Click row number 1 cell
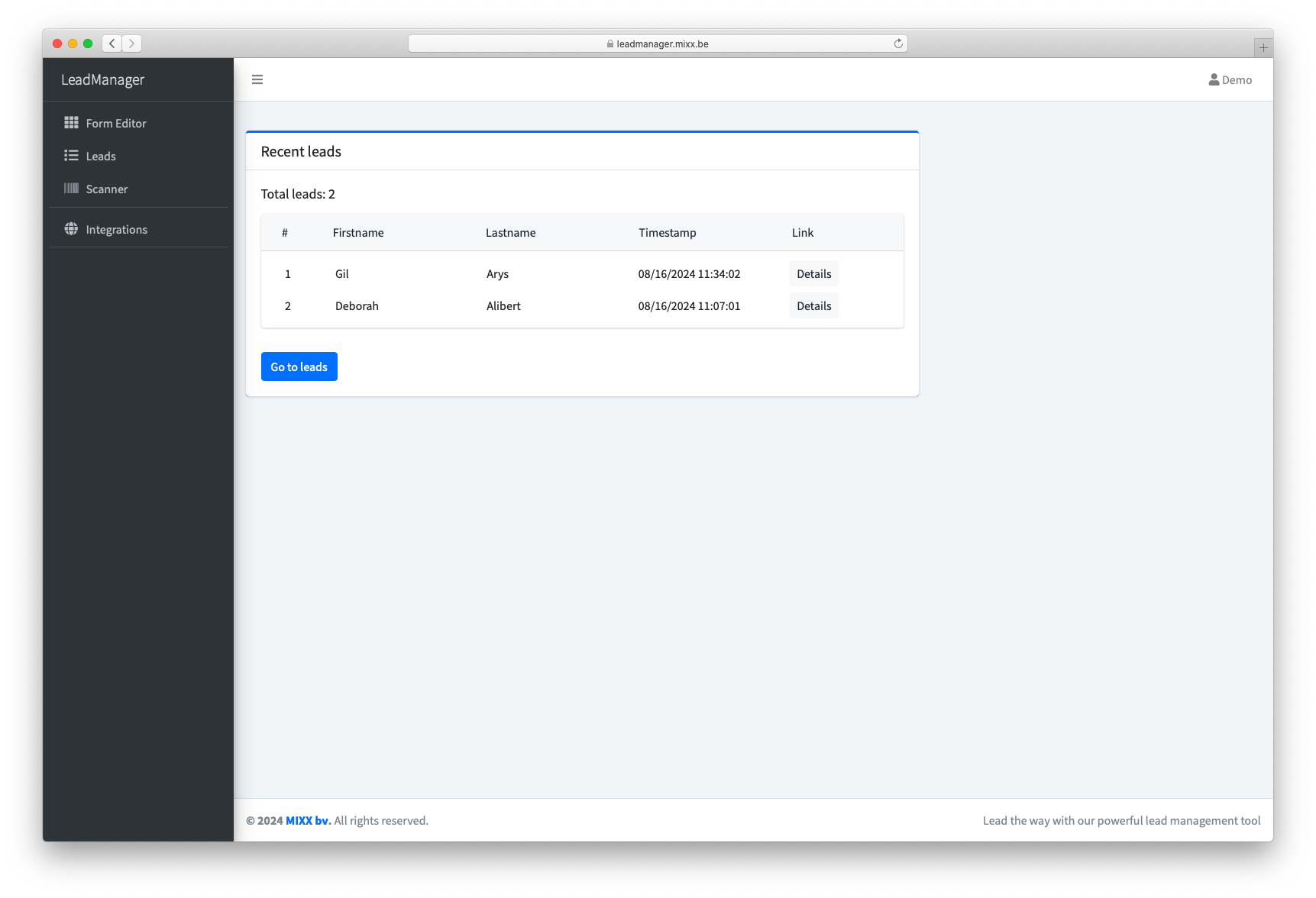The height and width of the screenshot is (898, 1316). (288, 274)
